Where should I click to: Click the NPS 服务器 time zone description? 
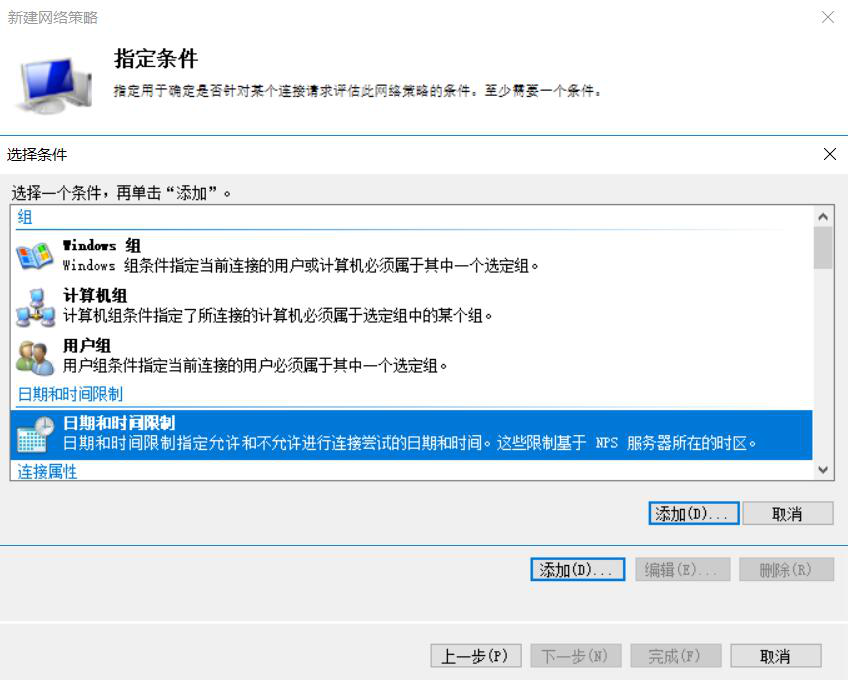click(x=409, y=443)
